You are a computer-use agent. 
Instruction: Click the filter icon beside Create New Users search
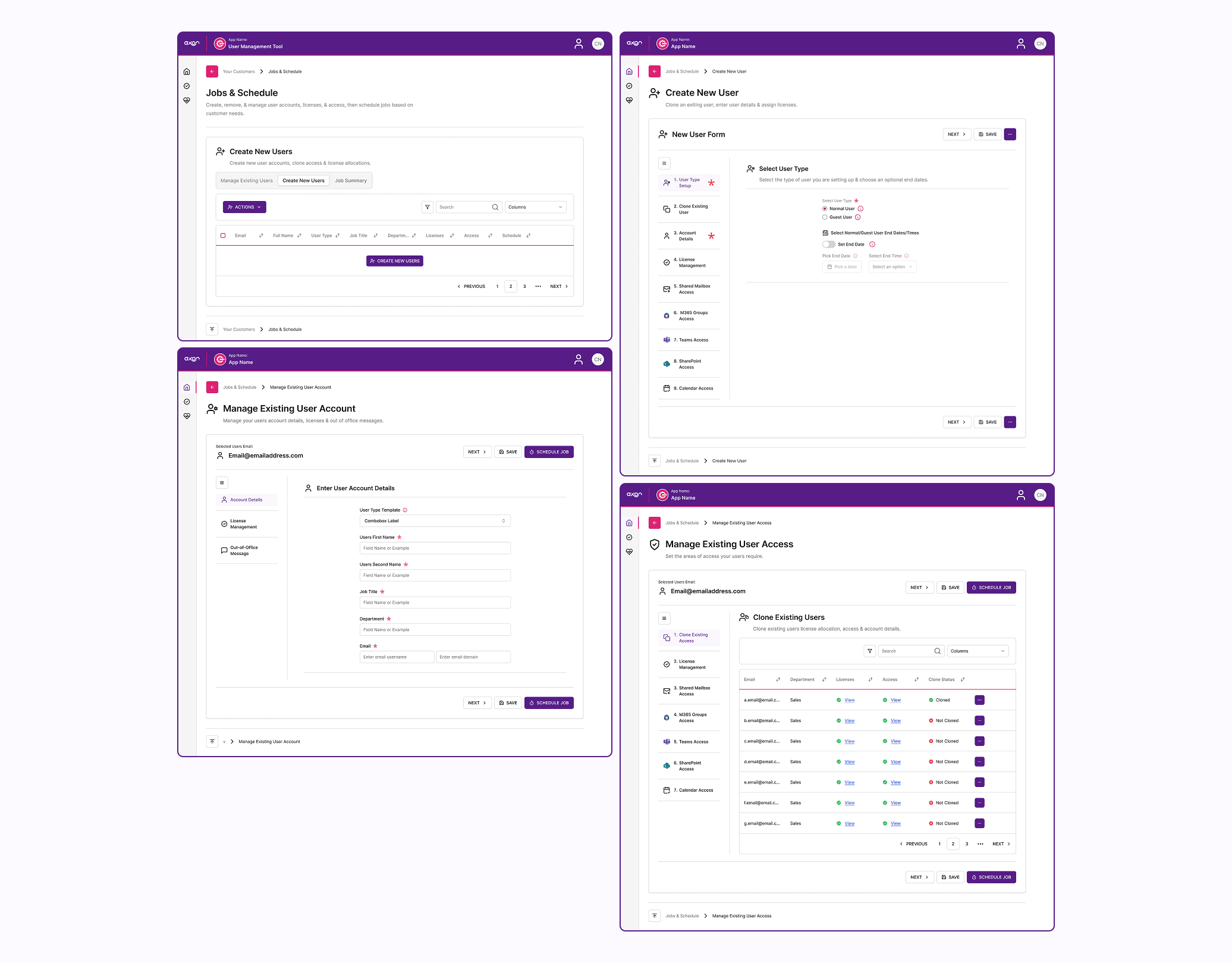pyautogui.click(x=427, y=207)
